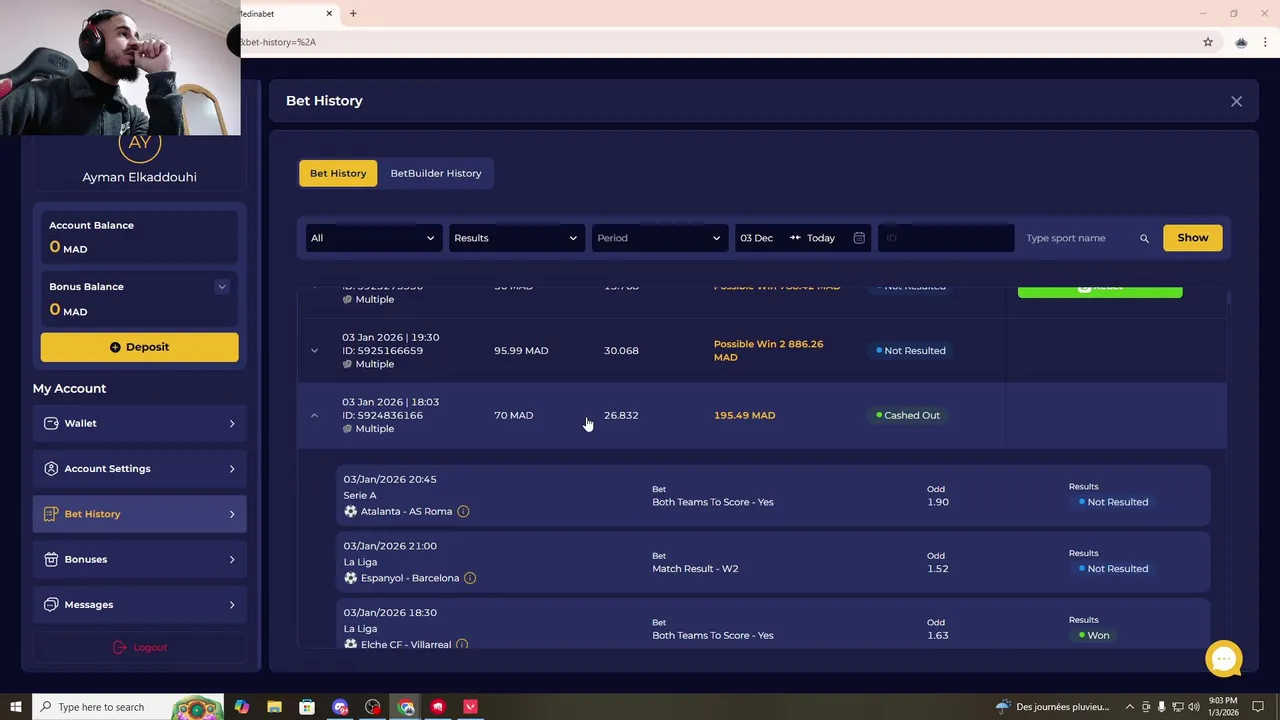Image resolution: width=1280 pixels, height=720 pixels.
Task: Click the volume icon in system tray
Action: (x=1193, y=707)
